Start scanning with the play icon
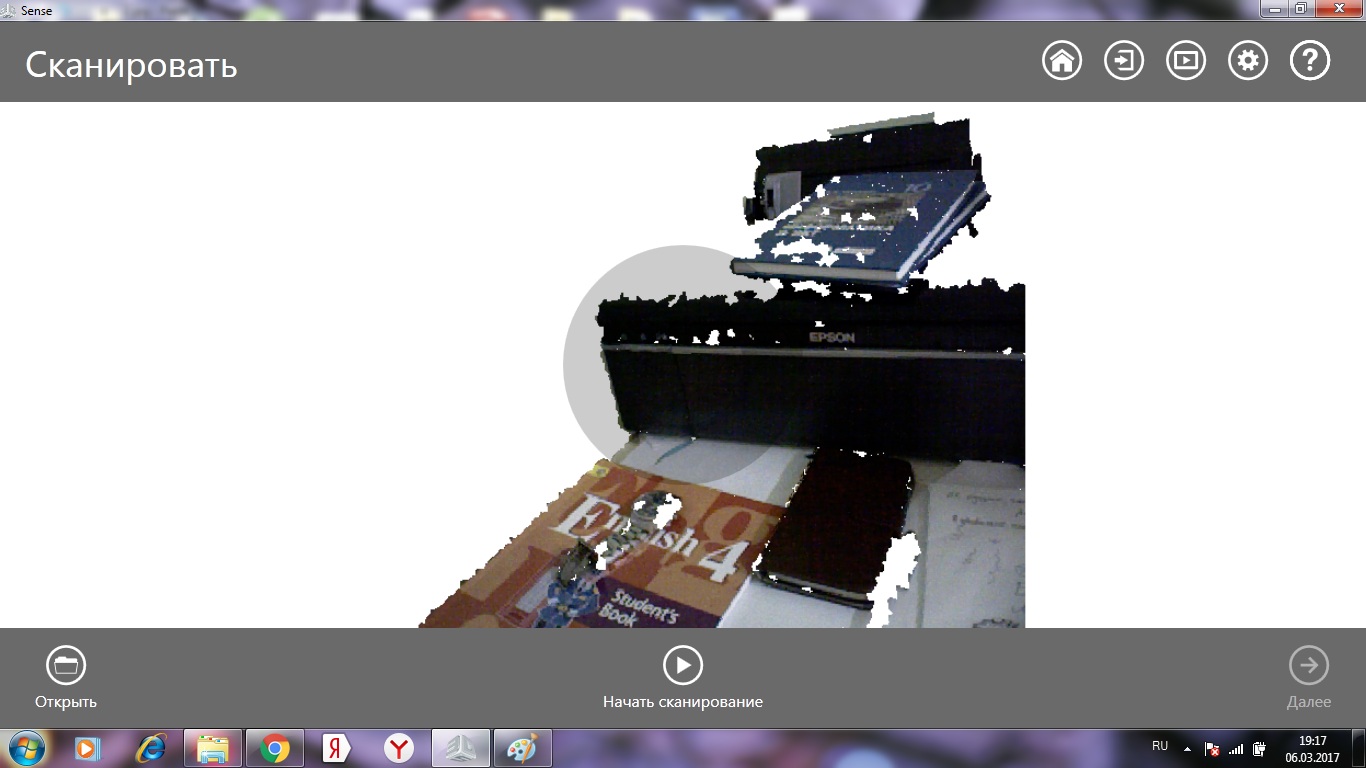 [683, 665]
